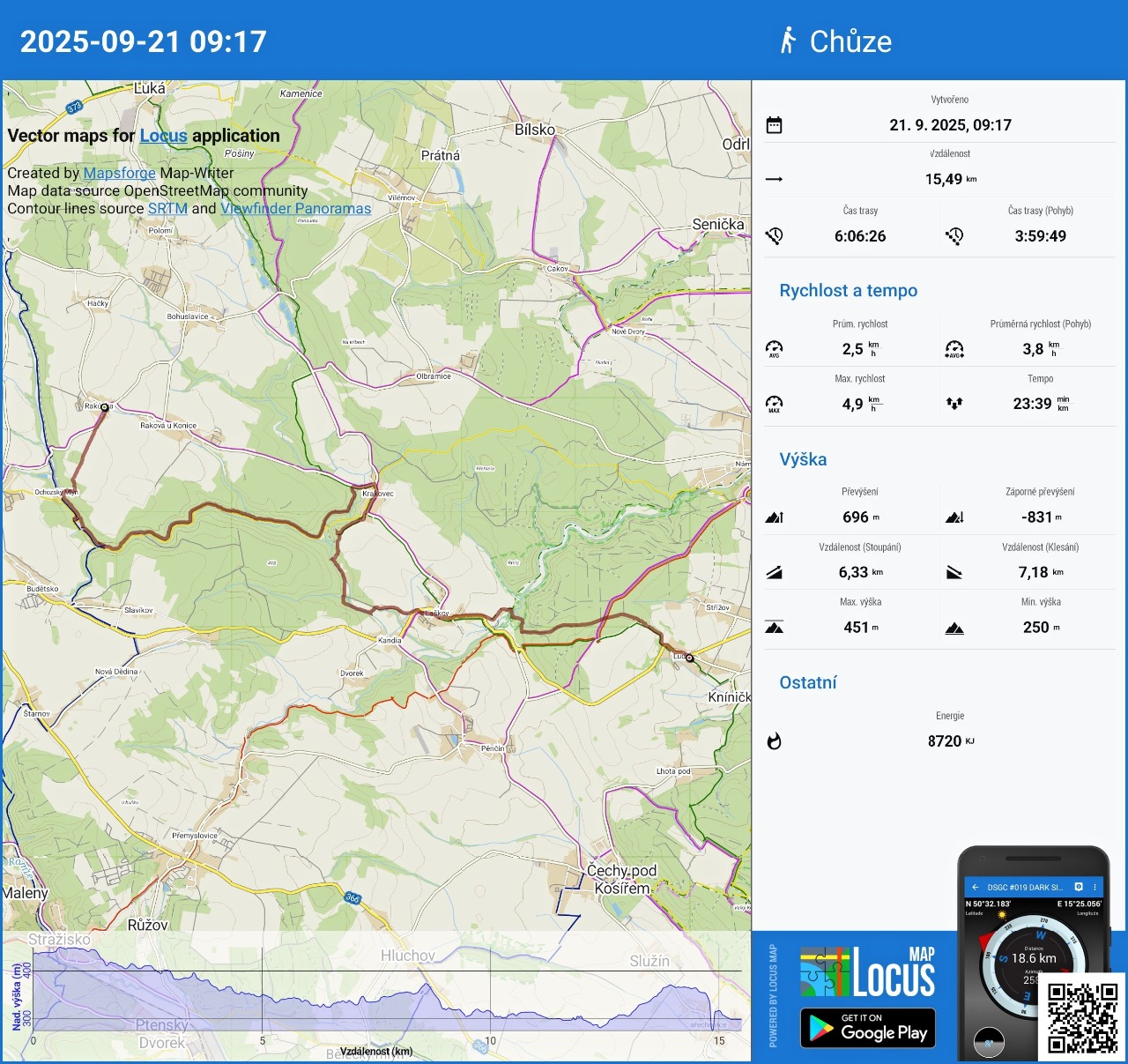Click the tempo icon beside 23:39
This screenshot has width=1128, height=1064.
(x=954, y=404)
